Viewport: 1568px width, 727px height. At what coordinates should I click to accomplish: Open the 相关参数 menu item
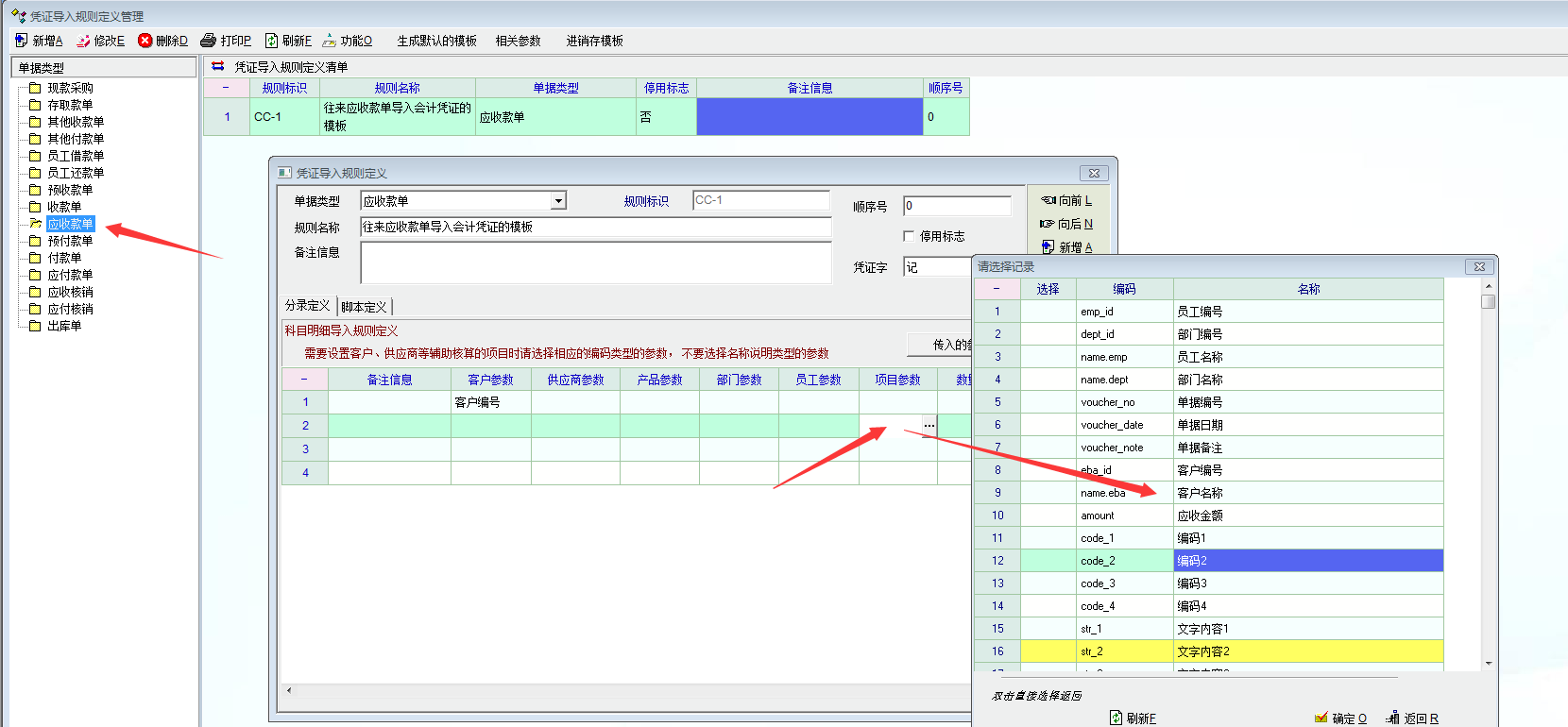pyautogui.click(x=518, y=41)
